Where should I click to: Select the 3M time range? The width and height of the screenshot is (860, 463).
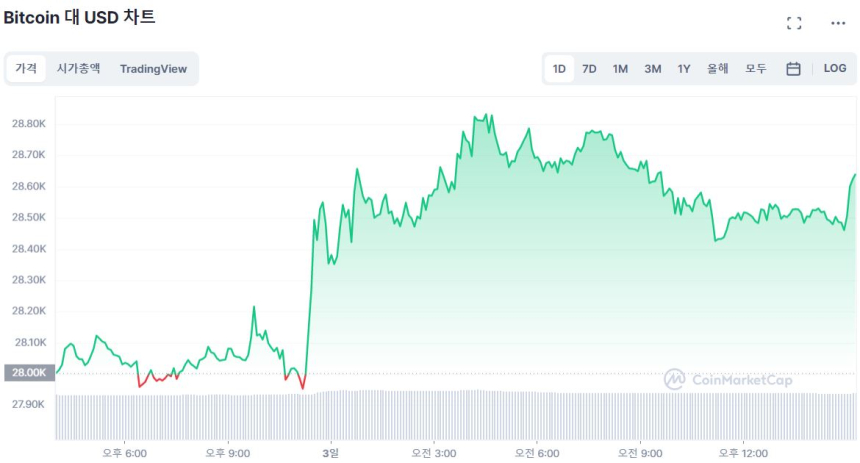click(652, 69)
